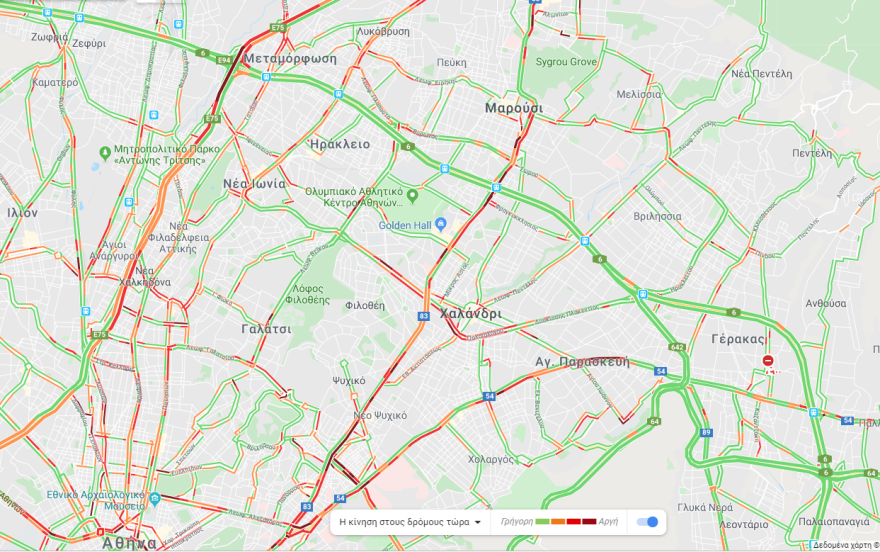Click the route 83 shield near Χαλάνδρι
The image size is (880, 552).
(x=423, y=316)
